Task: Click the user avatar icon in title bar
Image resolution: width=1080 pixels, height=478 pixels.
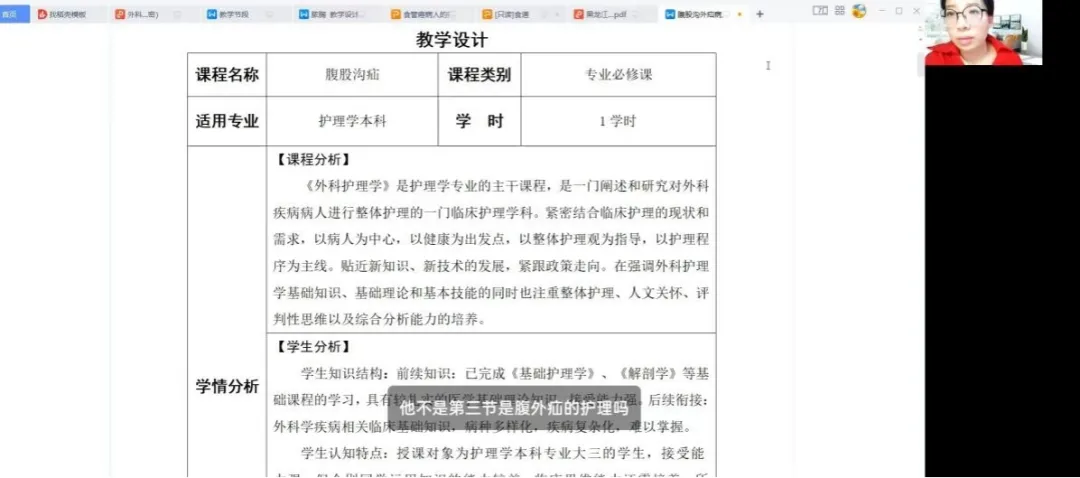Action: click(x=858, y=11)
